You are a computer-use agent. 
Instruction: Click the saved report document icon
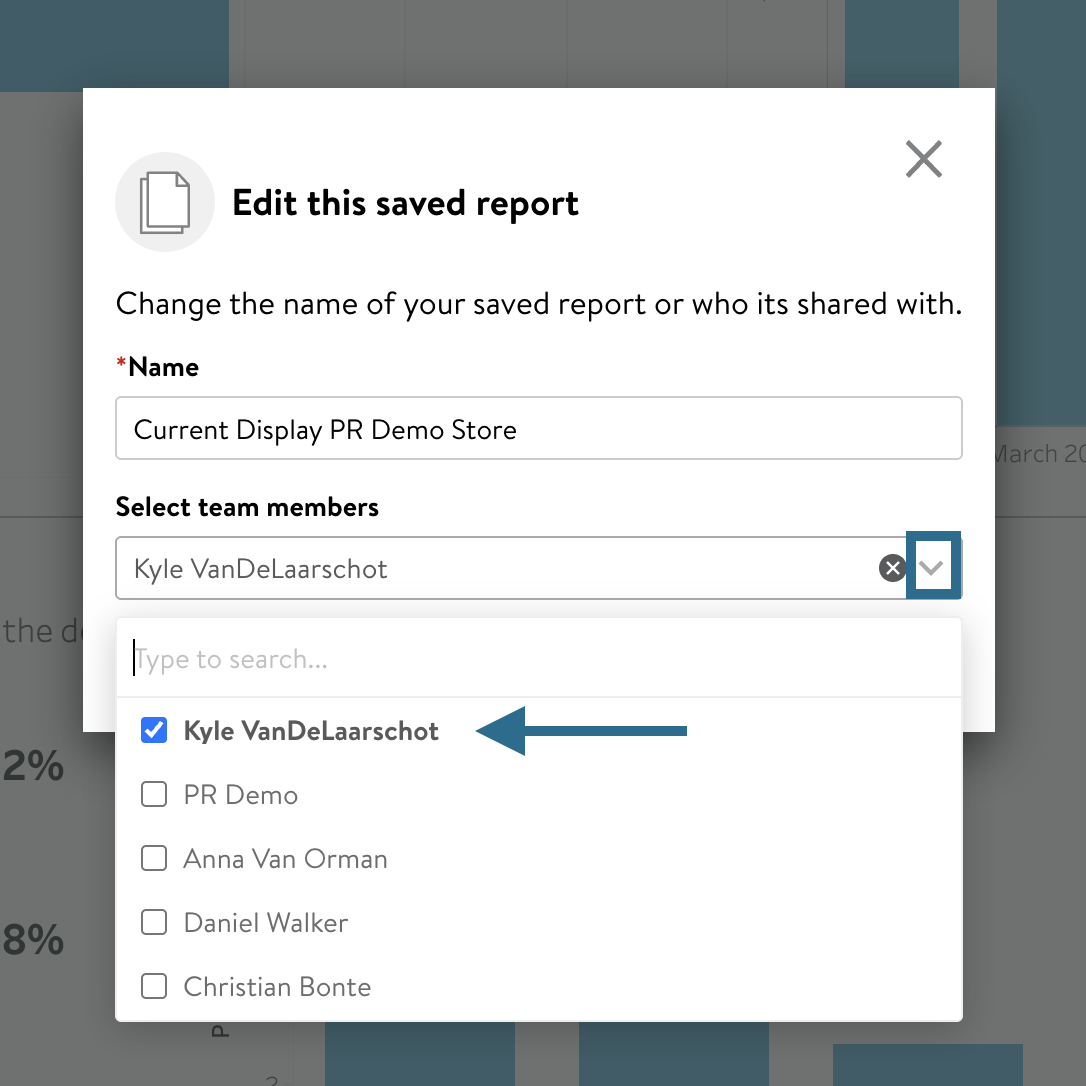coord(165,202)
